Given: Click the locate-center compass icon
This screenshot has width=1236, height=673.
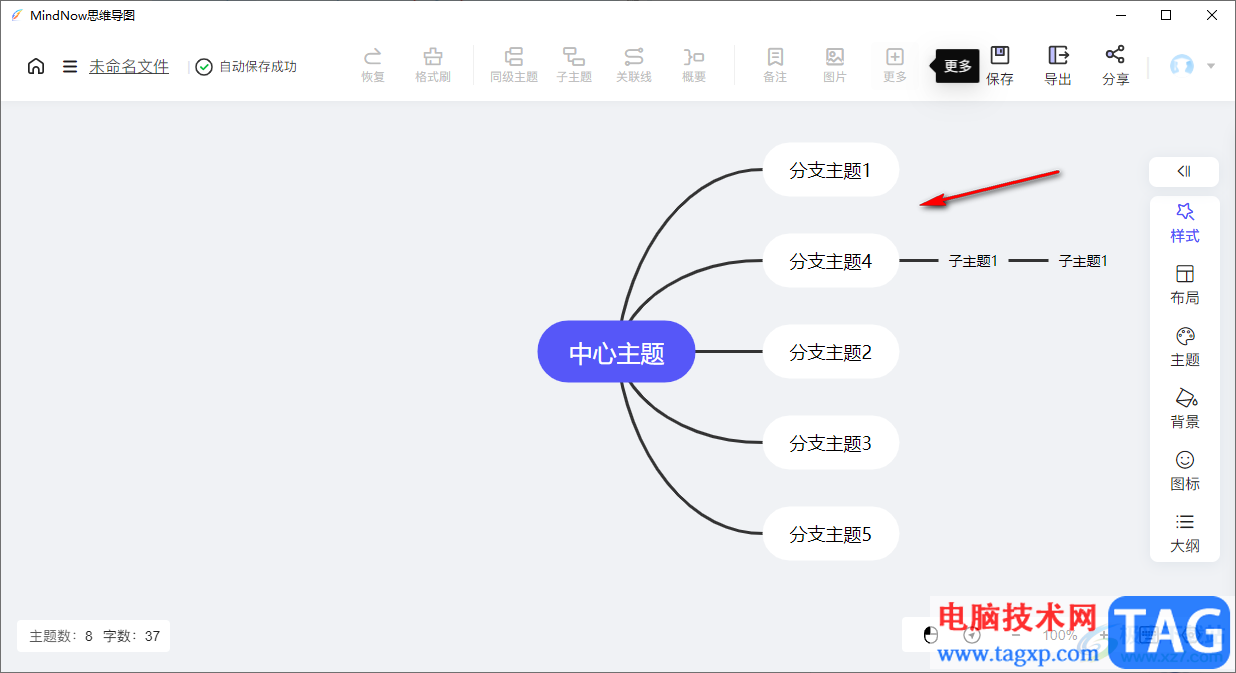Looking at the screenshot, I should (x=972, y=635).
